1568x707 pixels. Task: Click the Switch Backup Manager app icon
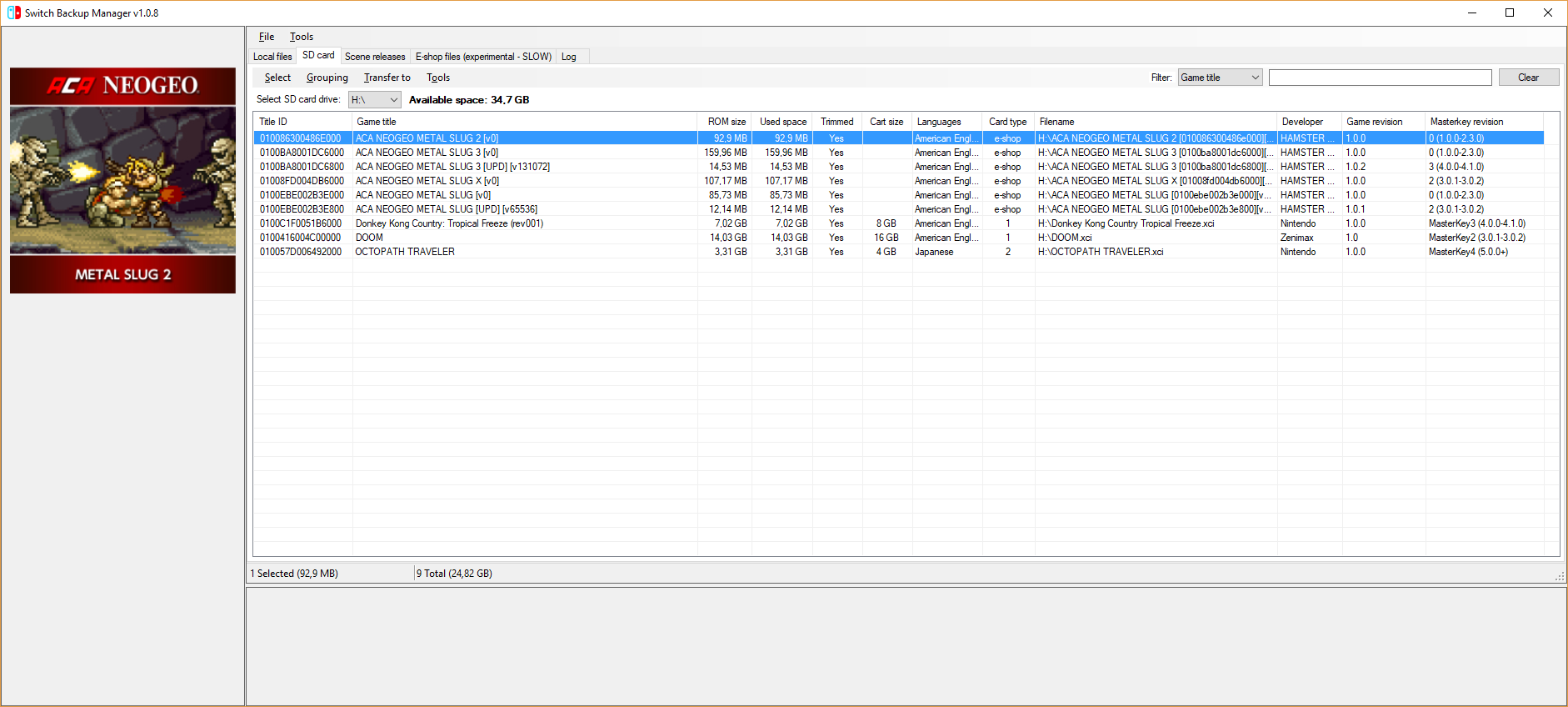click(x=13, y=13)
